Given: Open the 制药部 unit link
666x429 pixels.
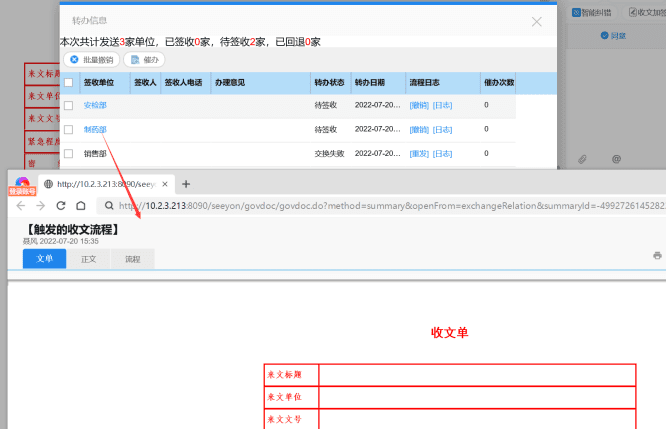Looking at the screenshot, I should click(95, 130).
